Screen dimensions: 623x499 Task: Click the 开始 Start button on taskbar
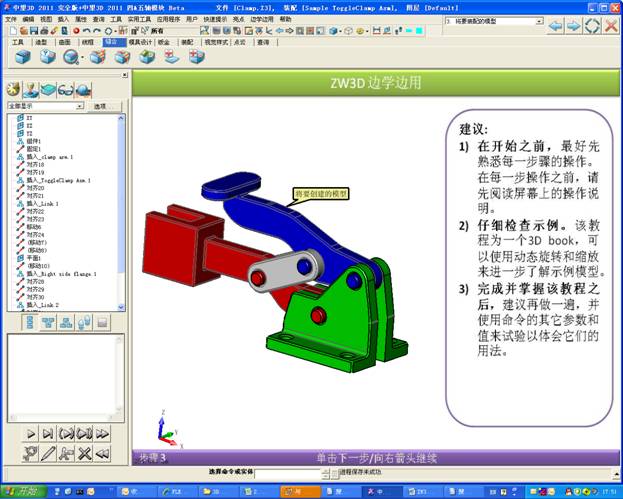[x=24, y=491]
